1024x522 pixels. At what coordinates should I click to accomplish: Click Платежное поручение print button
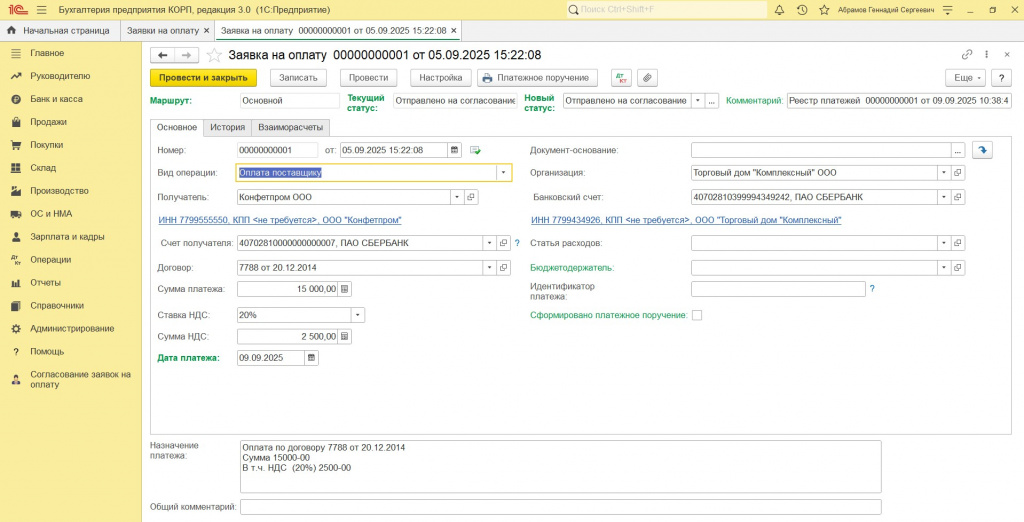point(537,78)
